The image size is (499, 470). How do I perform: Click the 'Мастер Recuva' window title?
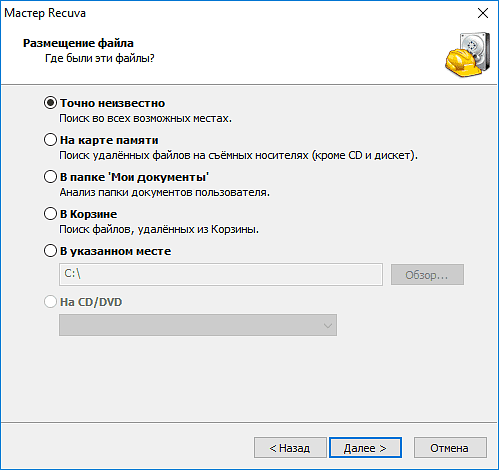[45, 13]
